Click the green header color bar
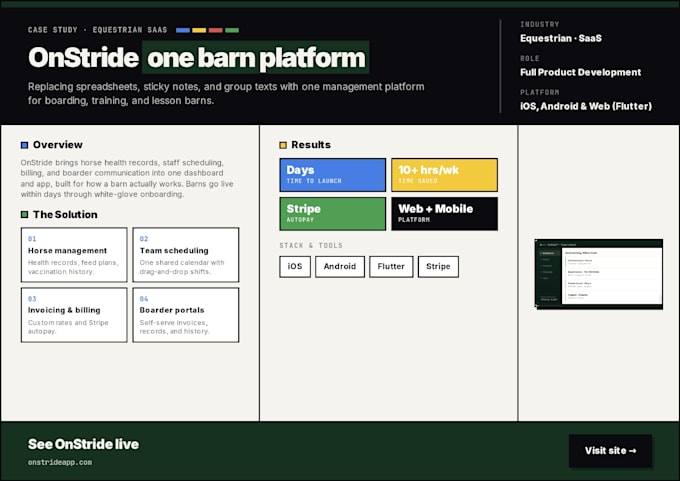The height and width of the screenshot is (481, 680). pyautogui.click(x=232, y=30)
